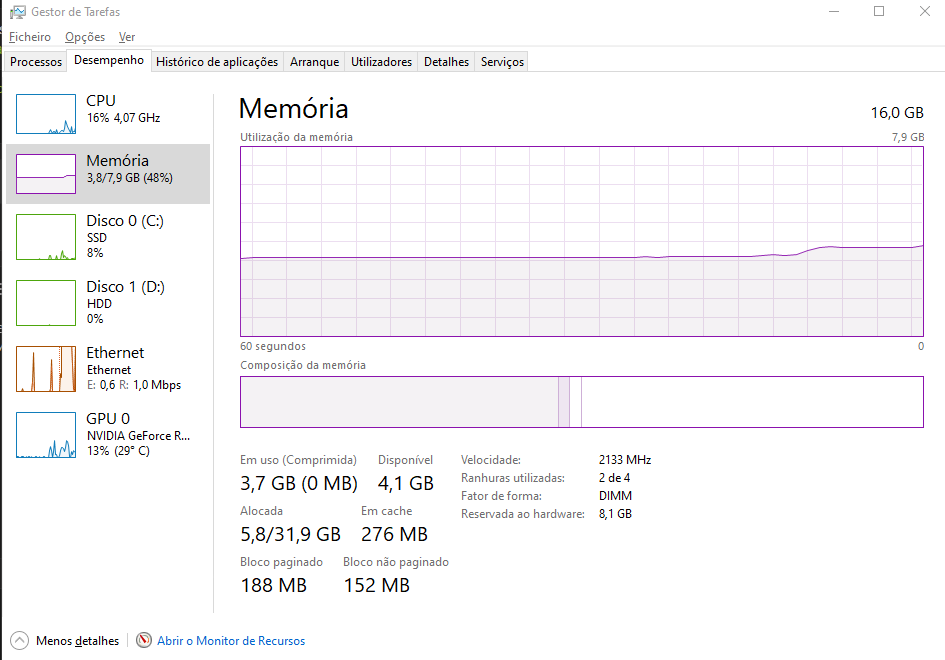Switch to Histórico de aplicações tab
This screenshot has height=660, width=945.
point(217,62)
